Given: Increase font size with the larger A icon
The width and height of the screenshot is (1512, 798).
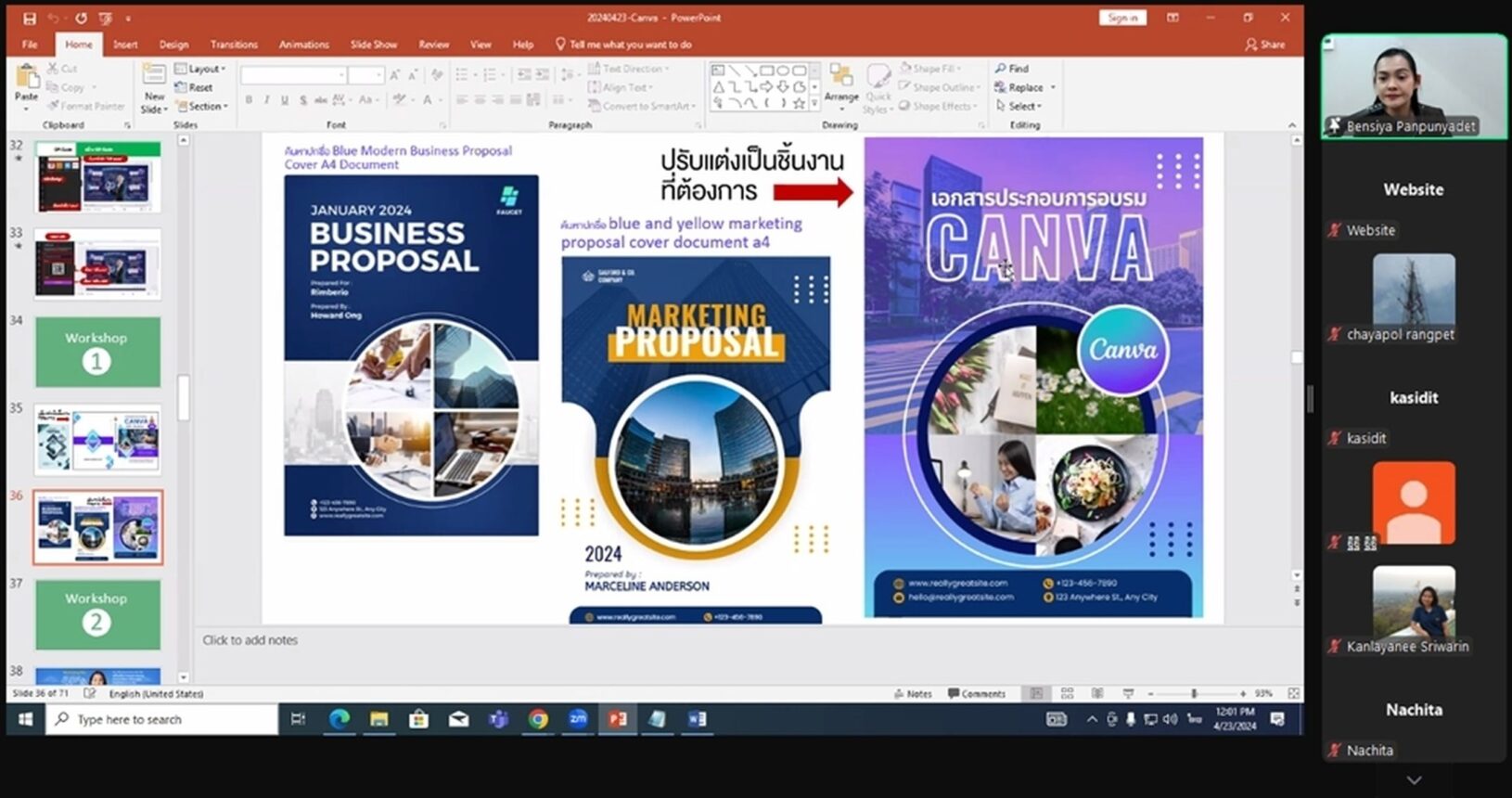Looking at the screenshot, I should pyautogui.click(x=395, y=74).
